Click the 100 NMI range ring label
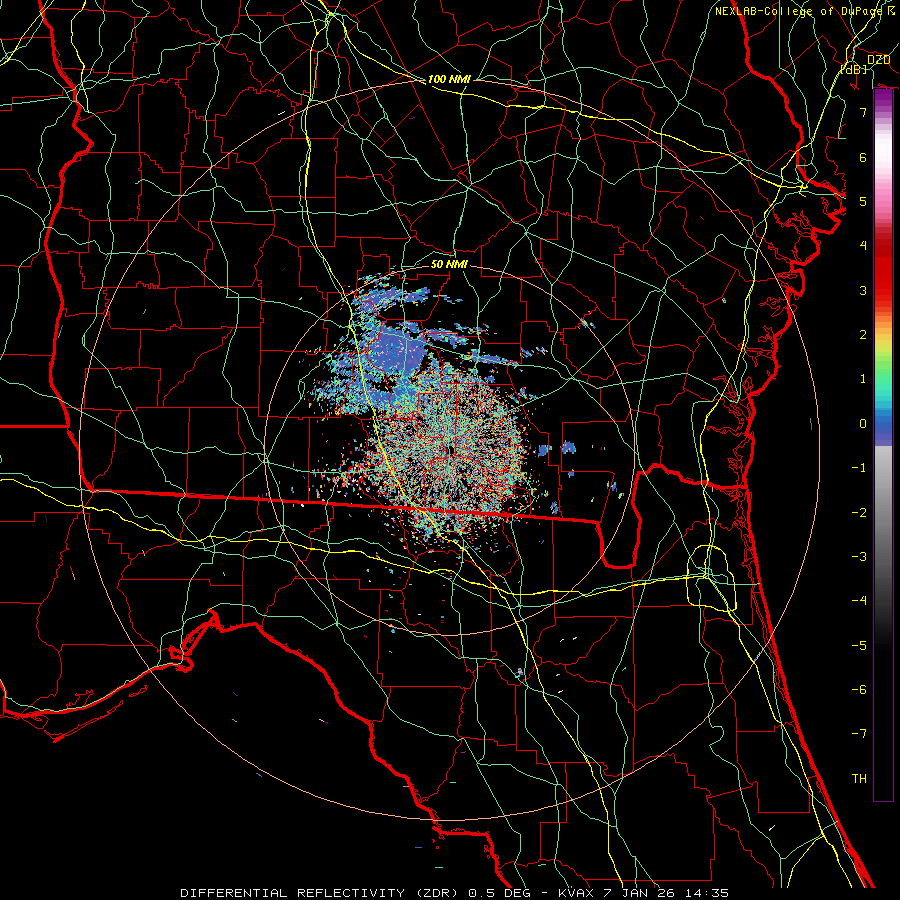The image size is (900, 900). [x=449, y=79]
